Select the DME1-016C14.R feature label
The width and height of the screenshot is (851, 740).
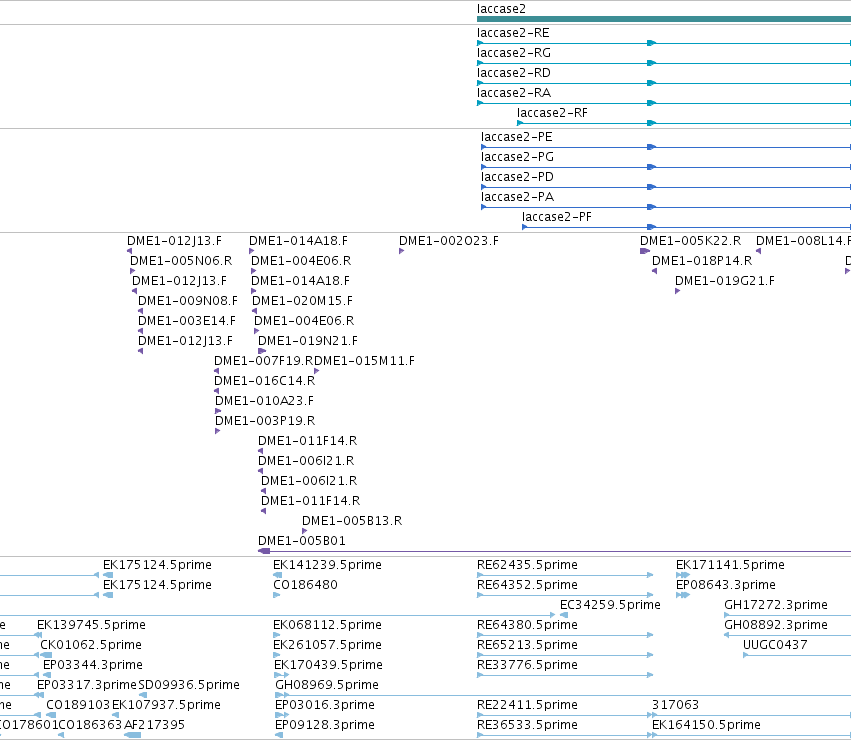(264, 381)
